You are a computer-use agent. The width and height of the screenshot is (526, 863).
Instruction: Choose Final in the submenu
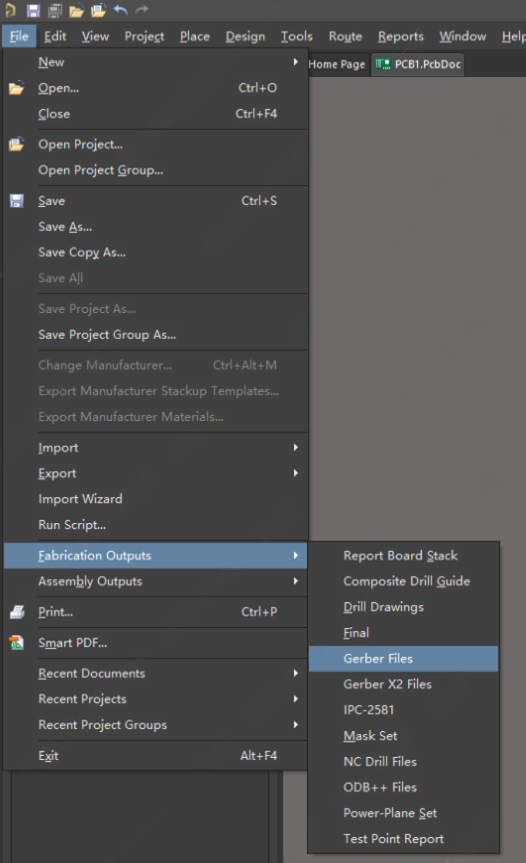pos(403,633)
